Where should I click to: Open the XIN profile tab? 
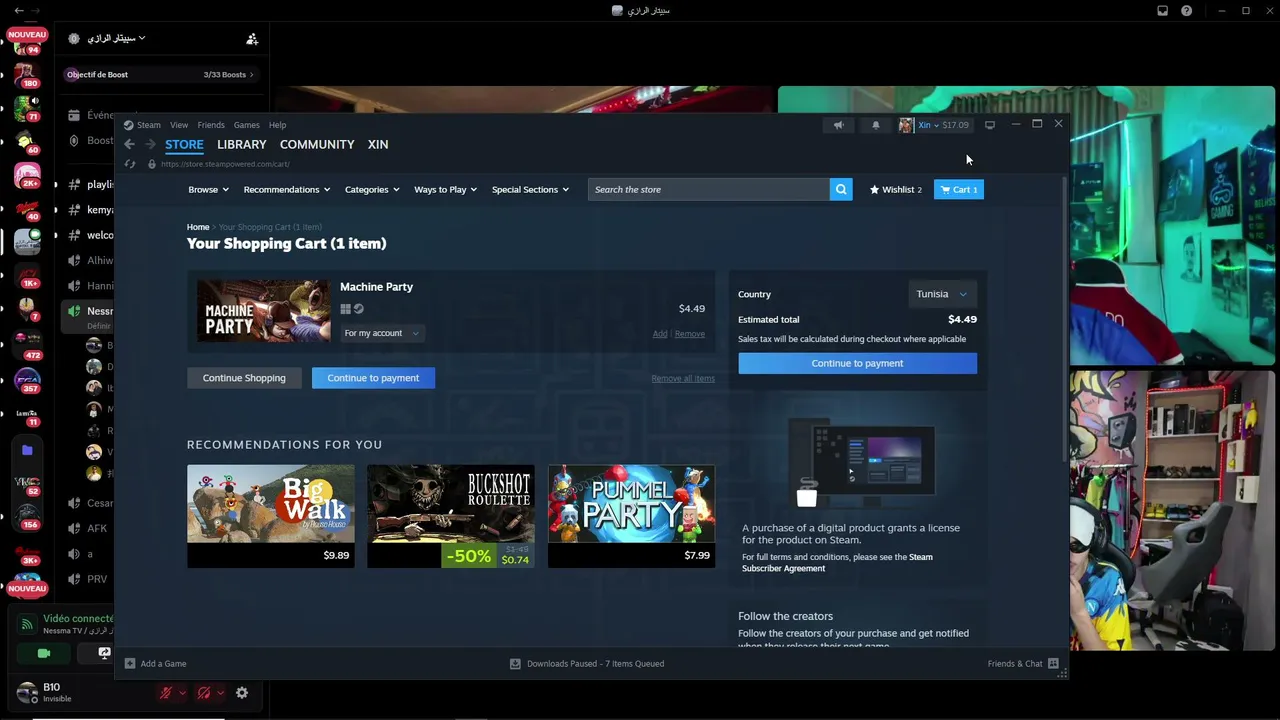pyautogui.click(x=378, y=144)
